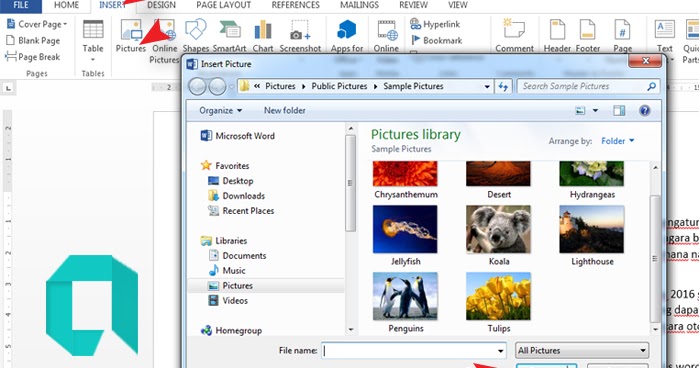Open the Page Number menu

pos(622,36)
